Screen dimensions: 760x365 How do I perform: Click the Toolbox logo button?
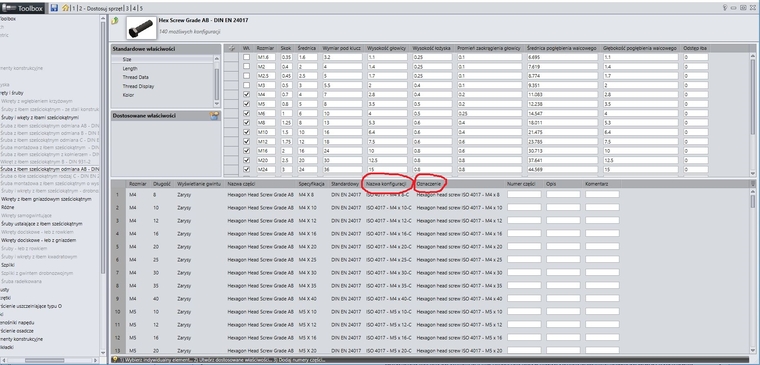click(x=23, y=8)
